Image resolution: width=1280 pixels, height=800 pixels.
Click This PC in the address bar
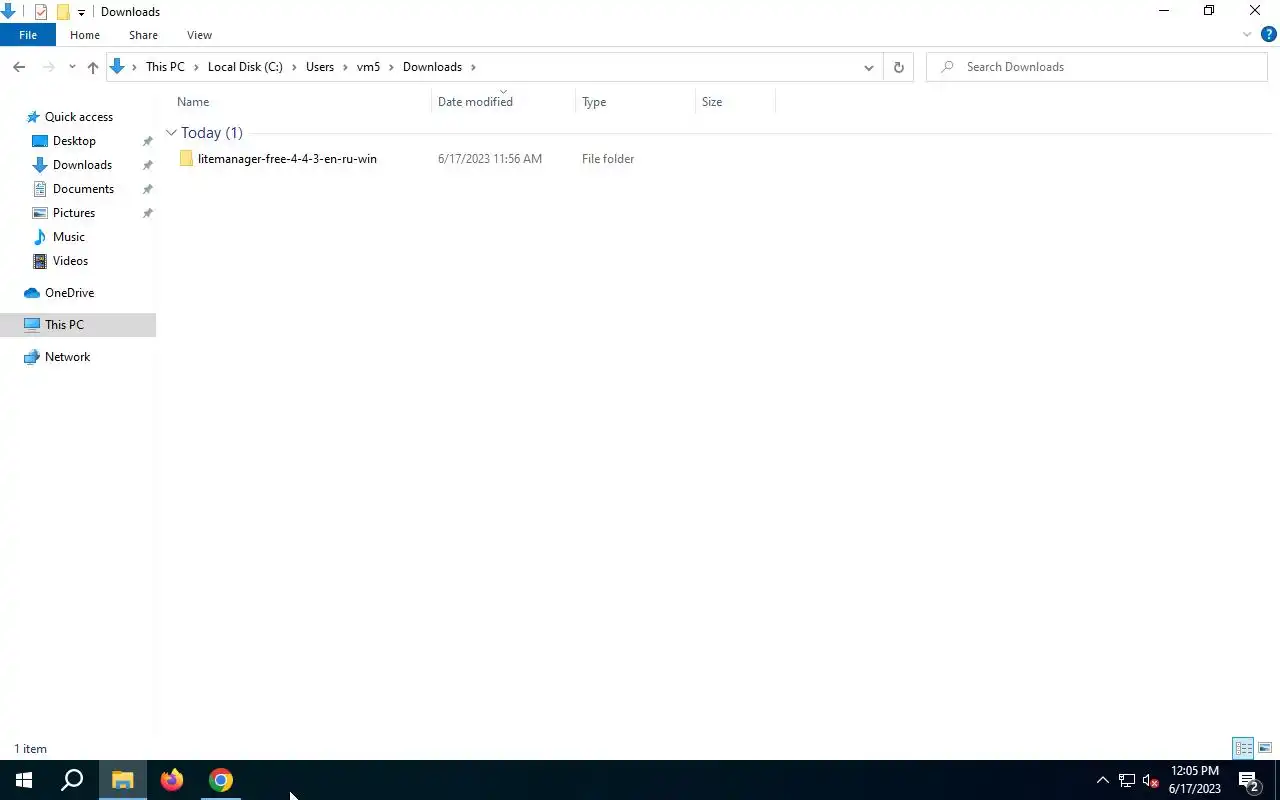point(165,67)
